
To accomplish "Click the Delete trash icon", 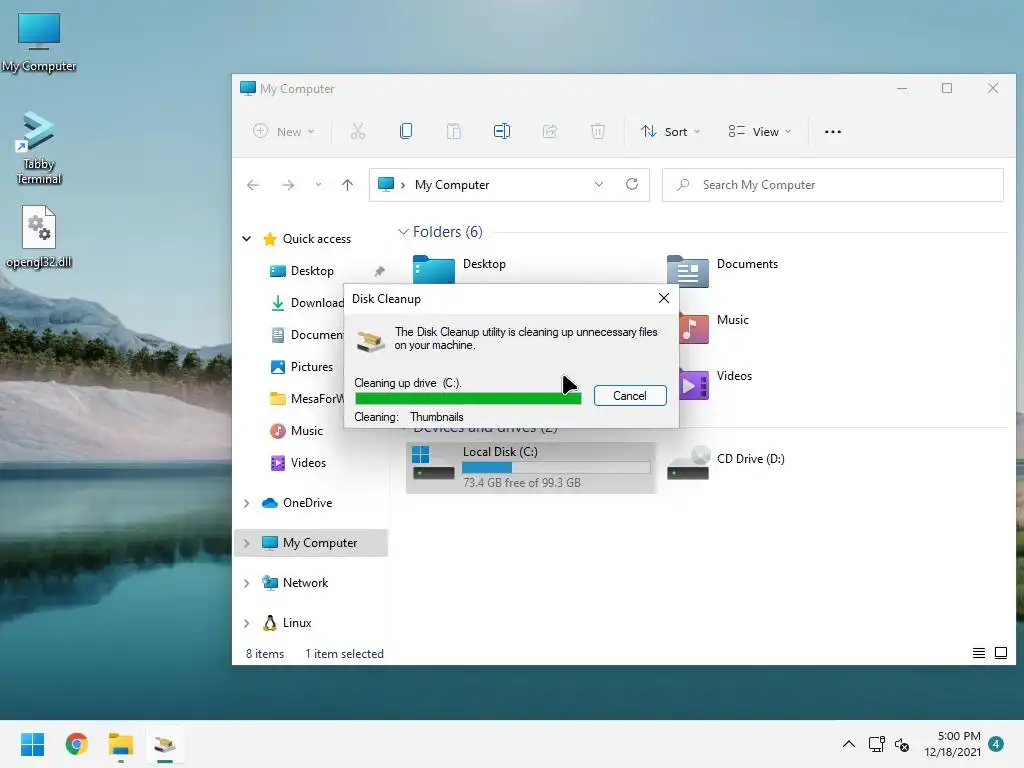I will 598,131.
